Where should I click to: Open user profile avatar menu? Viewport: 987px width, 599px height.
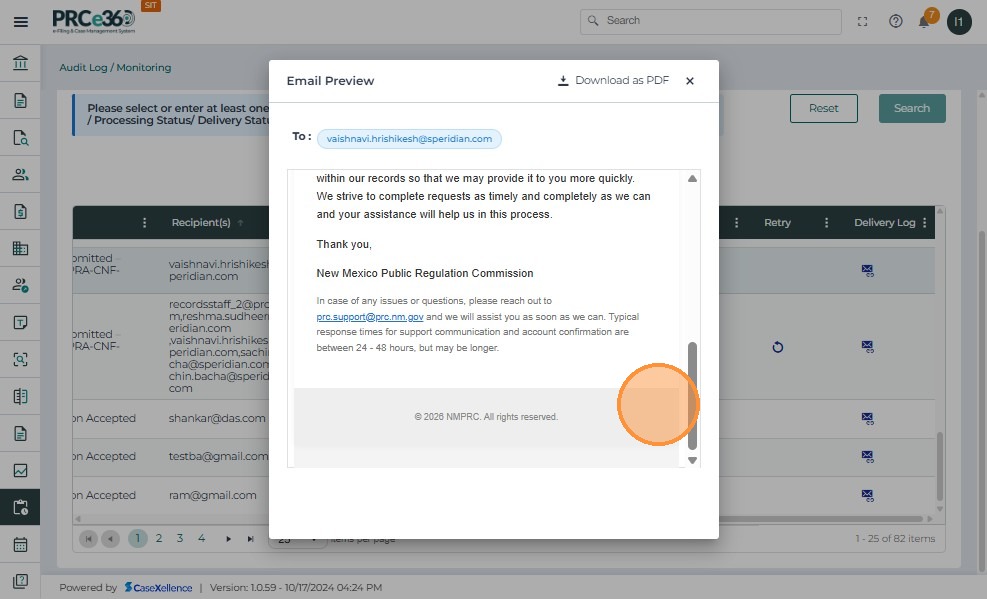[959, 22]
